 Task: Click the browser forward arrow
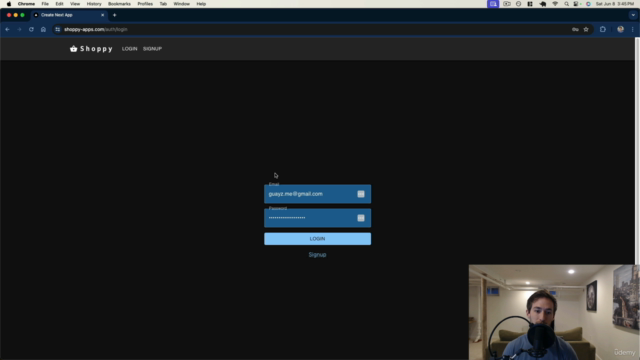pyautogui.click(x=19, y=29)
